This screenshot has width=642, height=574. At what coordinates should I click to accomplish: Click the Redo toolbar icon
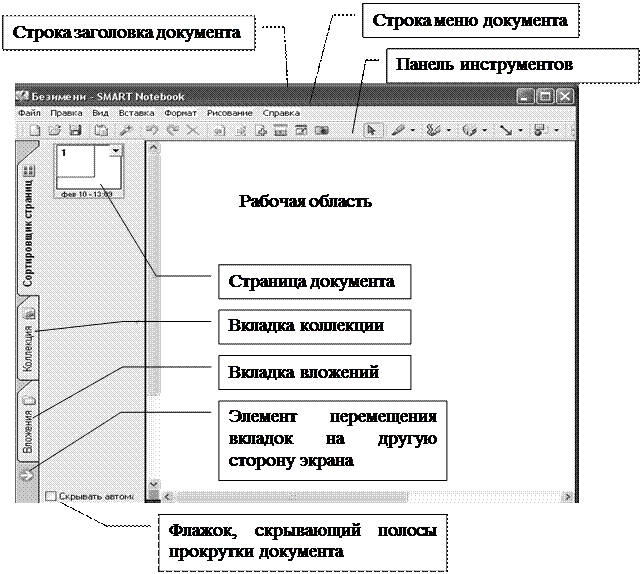click(x=172, y=131)
